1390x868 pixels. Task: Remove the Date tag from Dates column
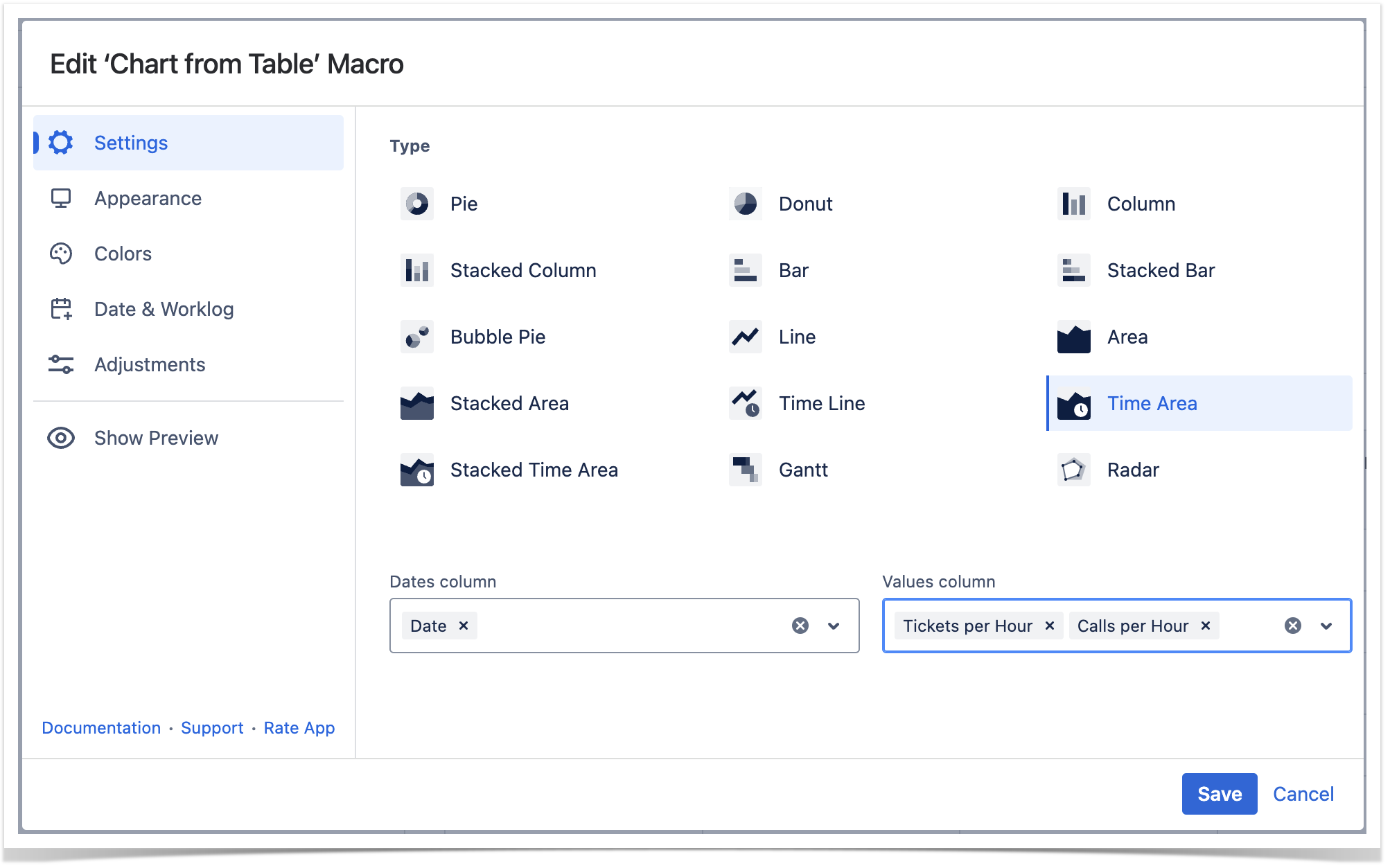[464, 626]
